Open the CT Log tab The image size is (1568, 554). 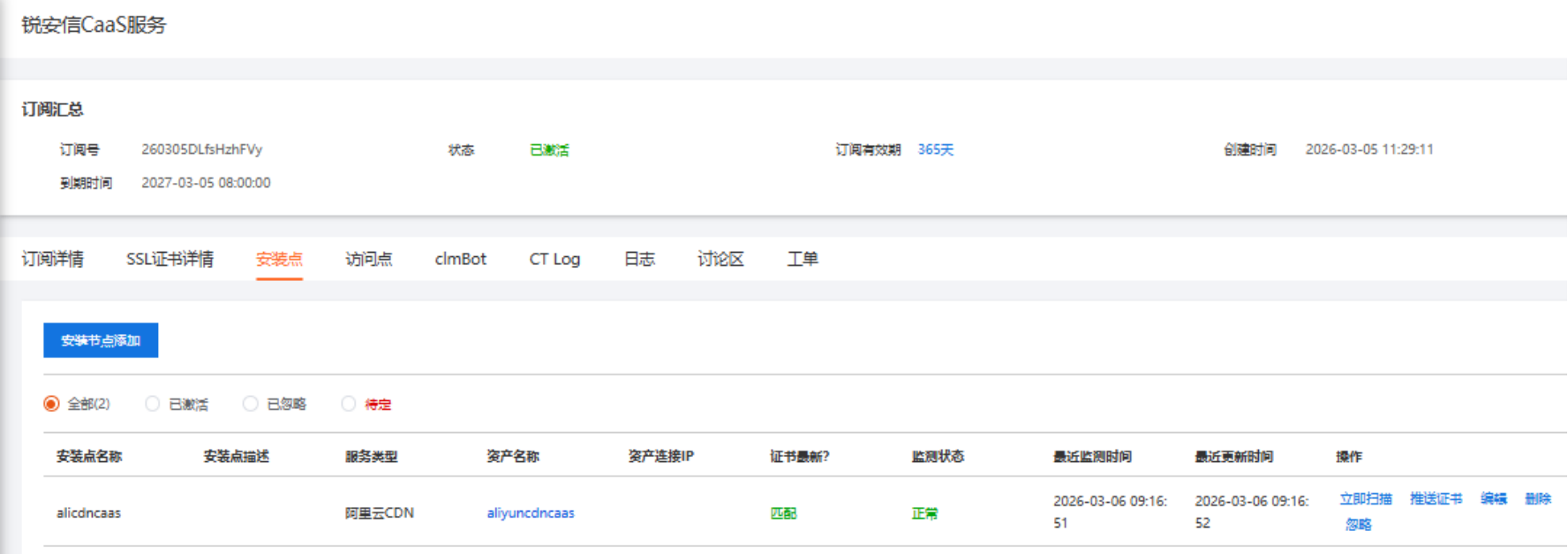[x=554, y=259]
